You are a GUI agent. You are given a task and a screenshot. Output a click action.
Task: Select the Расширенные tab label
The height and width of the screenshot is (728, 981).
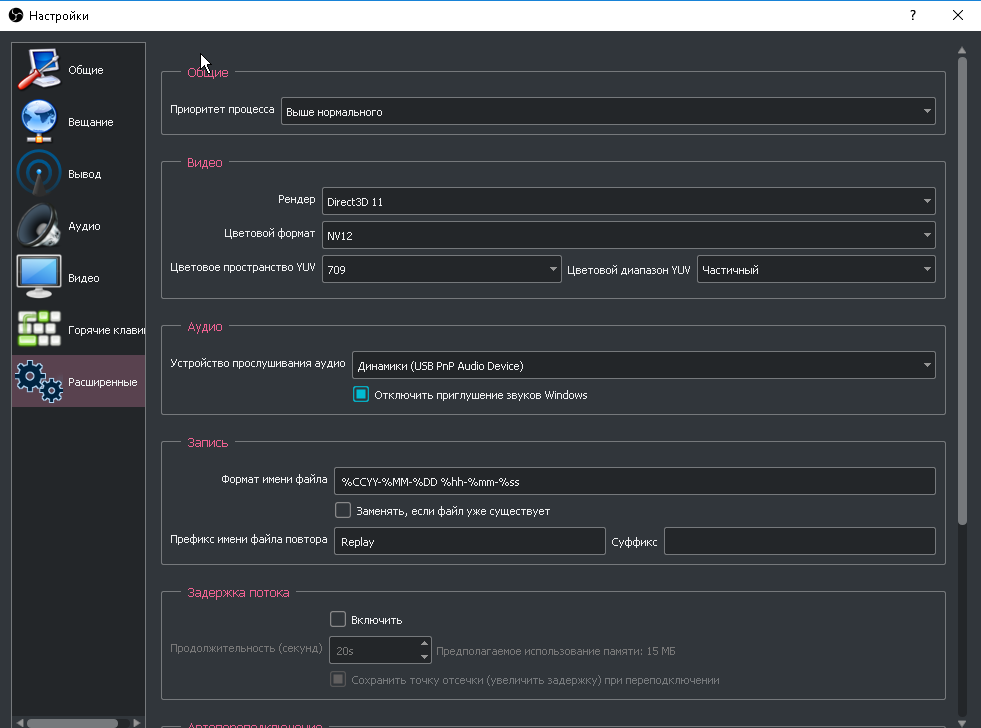tap(103, 382)
